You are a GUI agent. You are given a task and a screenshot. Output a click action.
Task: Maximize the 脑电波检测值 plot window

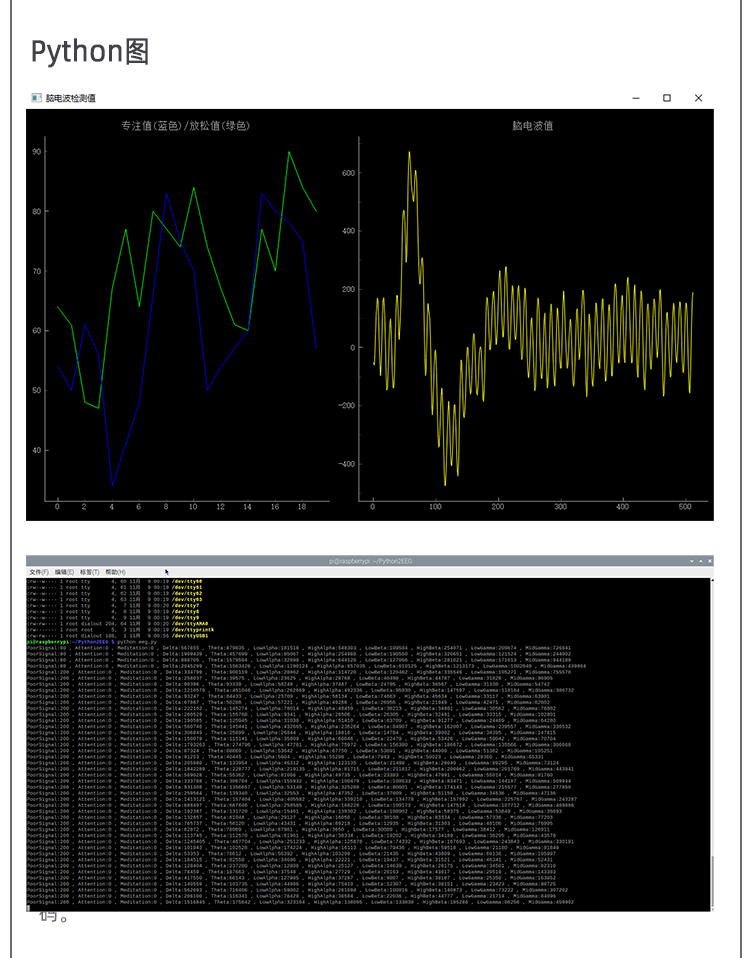point(667,98)
